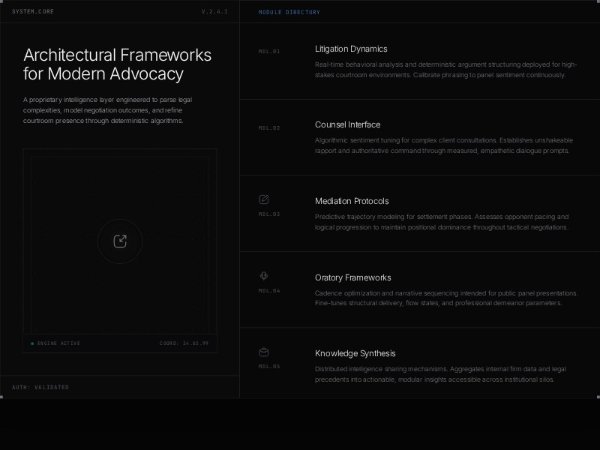Image resolution: width=600 pixels, height=450 pixels.
Task: Click the Module Directory header label
Action: [x=289, y=12]
